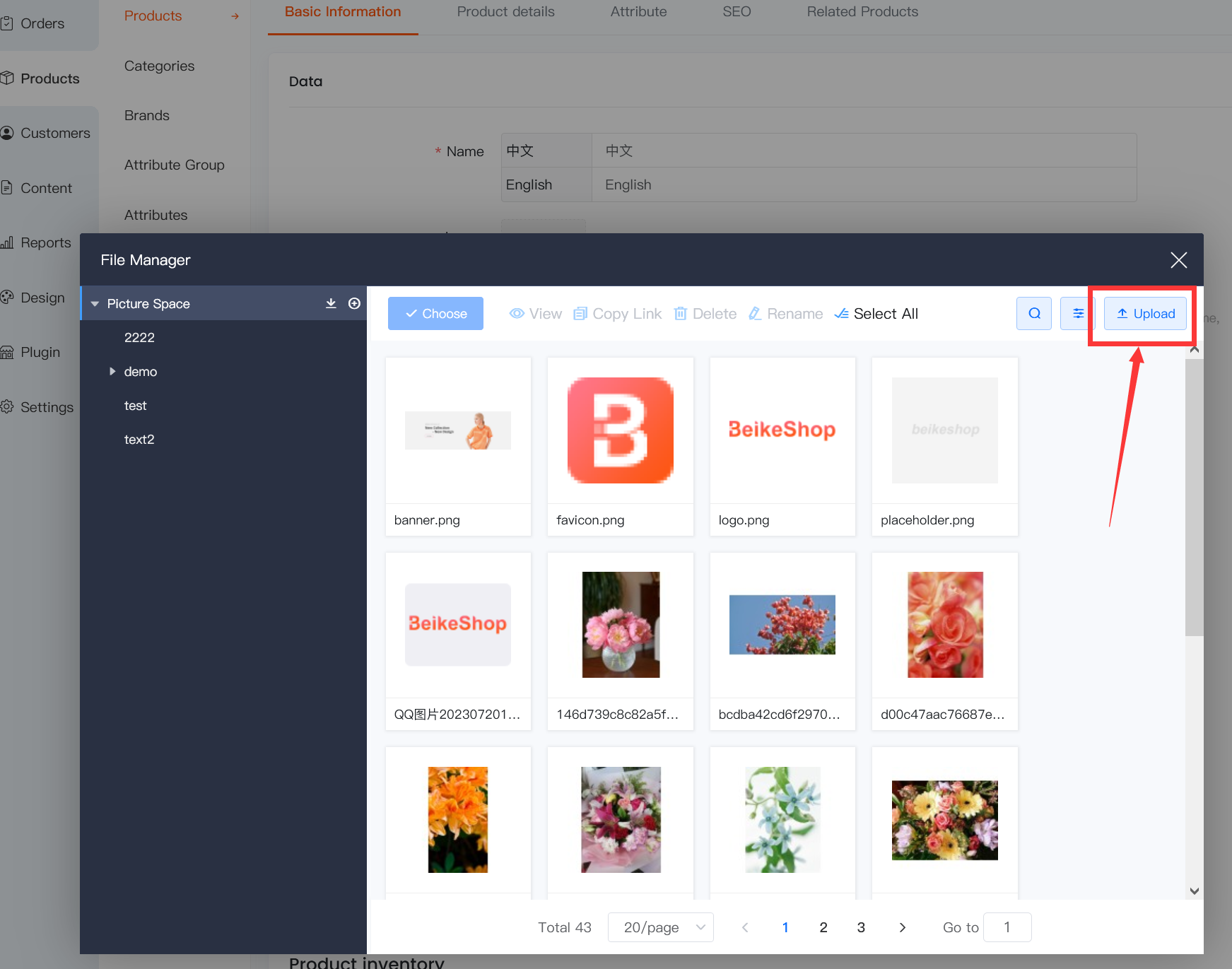Open the file search magnifier icon

click(1034, 313)
